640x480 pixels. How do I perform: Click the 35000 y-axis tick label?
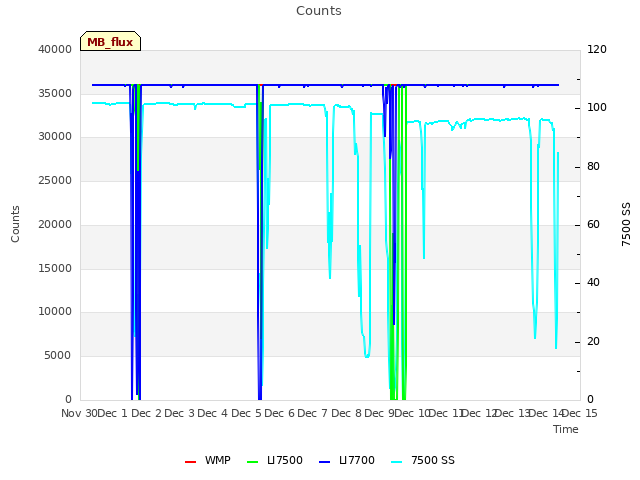coord(55,93)
